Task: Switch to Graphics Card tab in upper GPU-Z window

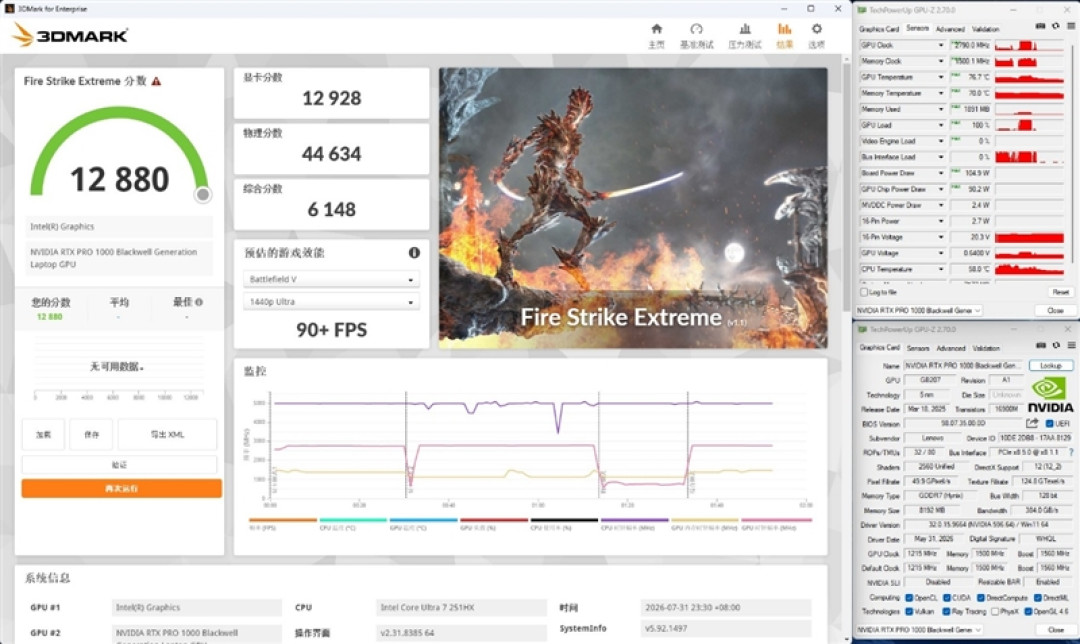Action: coord(879,29)
